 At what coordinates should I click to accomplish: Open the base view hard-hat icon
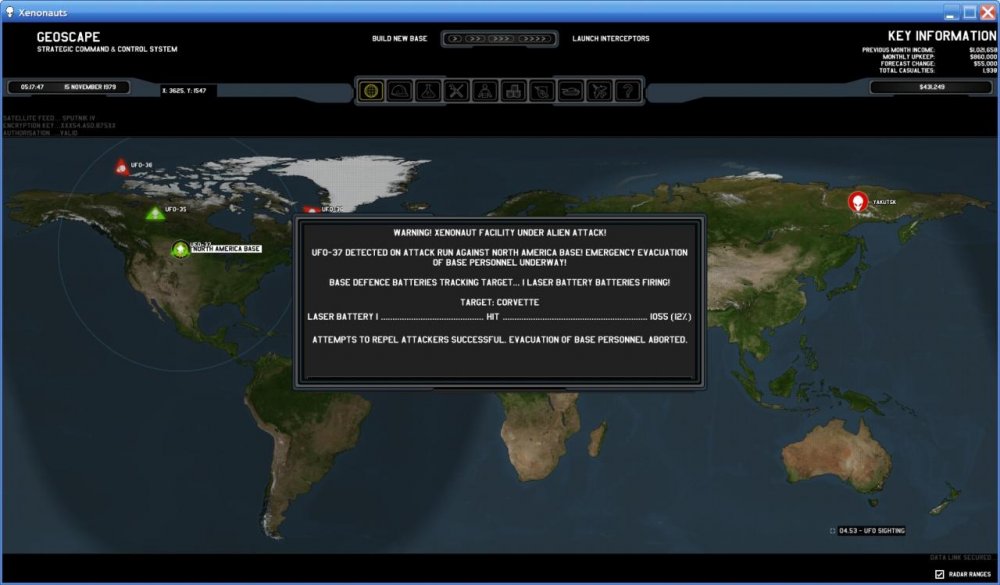[x=400, y=91]
